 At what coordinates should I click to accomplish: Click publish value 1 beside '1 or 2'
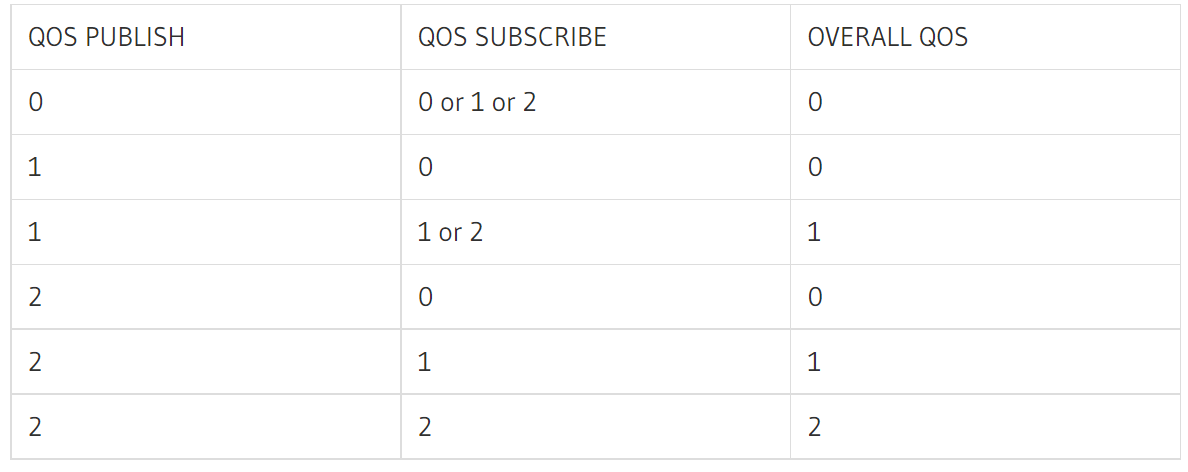(x=35, y=232)
